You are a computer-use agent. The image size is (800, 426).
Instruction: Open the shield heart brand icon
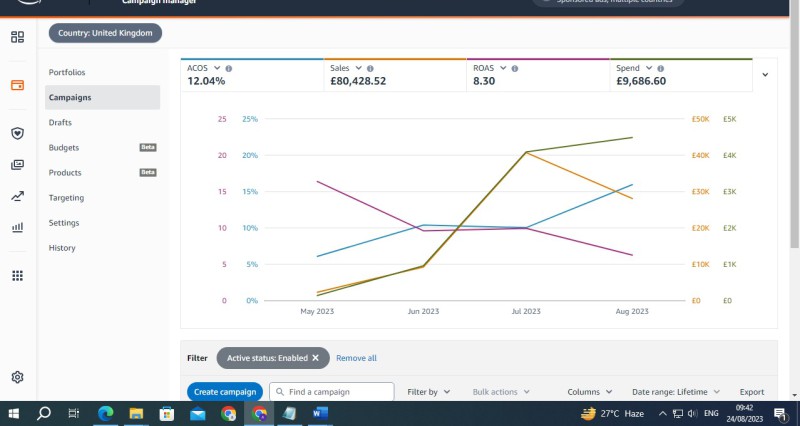(17, 133)
